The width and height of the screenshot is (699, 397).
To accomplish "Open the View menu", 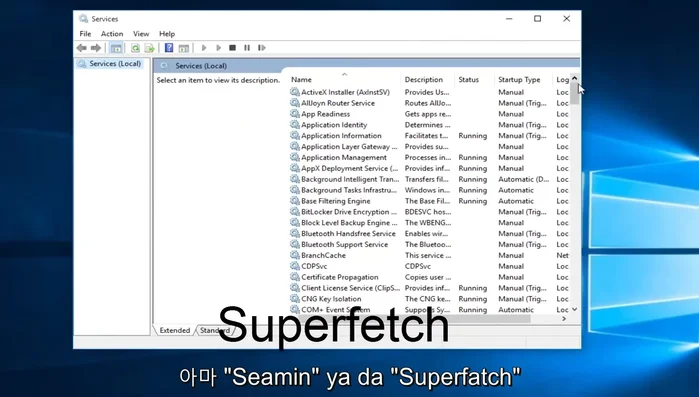I will pyautogui.click(x=141, y=34).
